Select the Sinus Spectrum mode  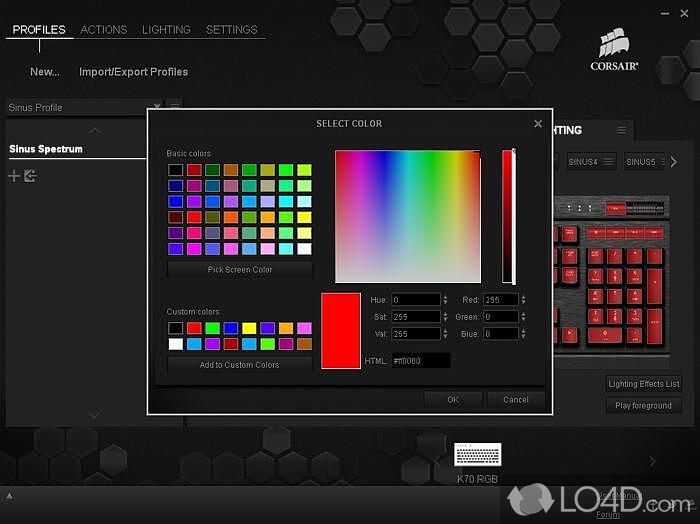pyautogui.click(x=46, y=149)
